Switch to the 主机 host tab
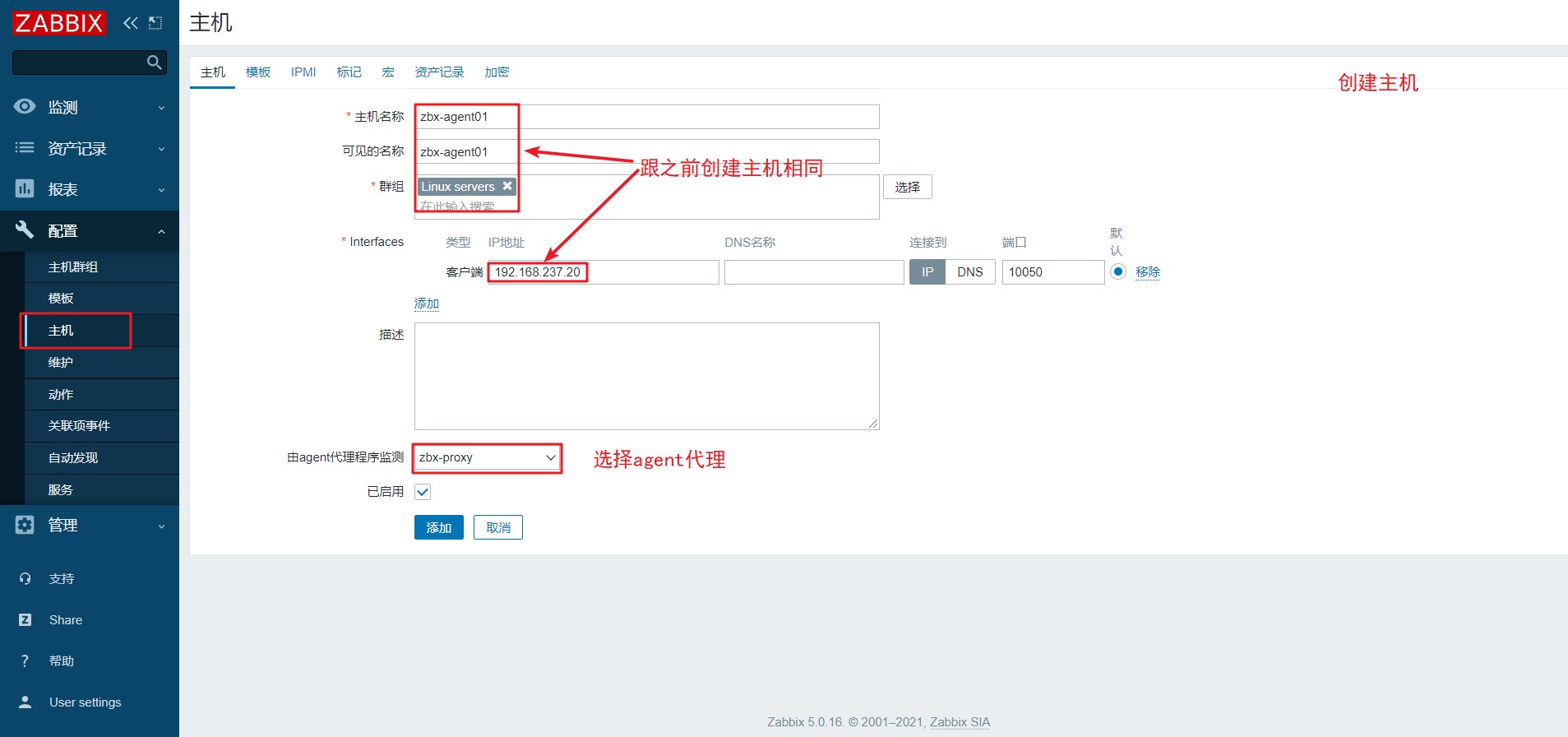The image size is (1568, 737). (x=213, y=72)
